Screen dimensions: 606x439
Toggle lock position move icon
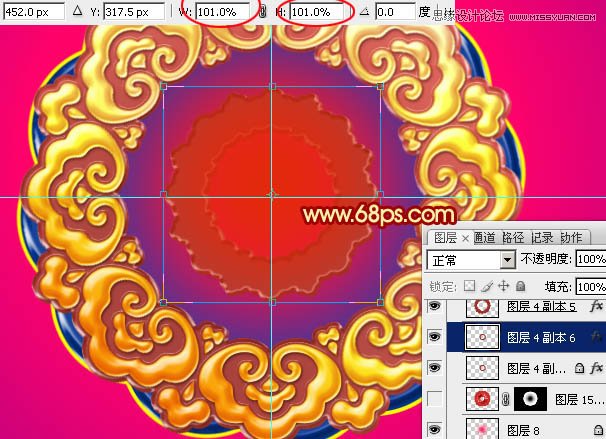coord(504,286)
